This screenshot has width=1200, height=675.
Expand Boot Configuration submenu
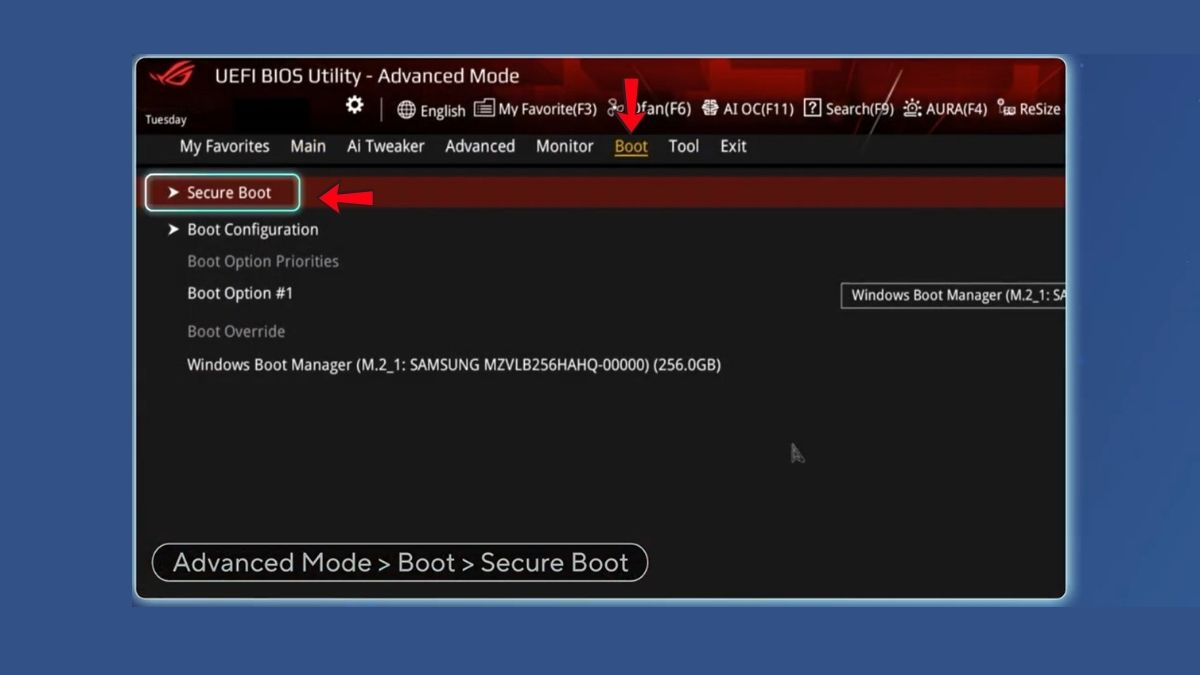[243, 229]
